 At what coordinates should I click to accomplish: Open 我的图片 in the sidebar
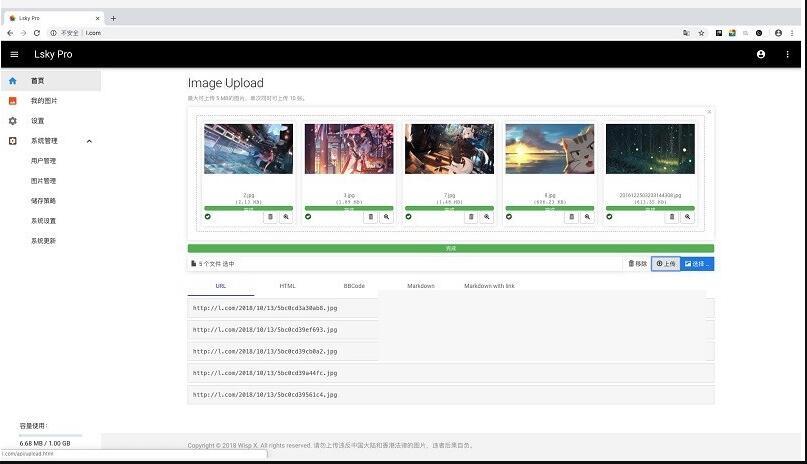(x=44, y=101)
